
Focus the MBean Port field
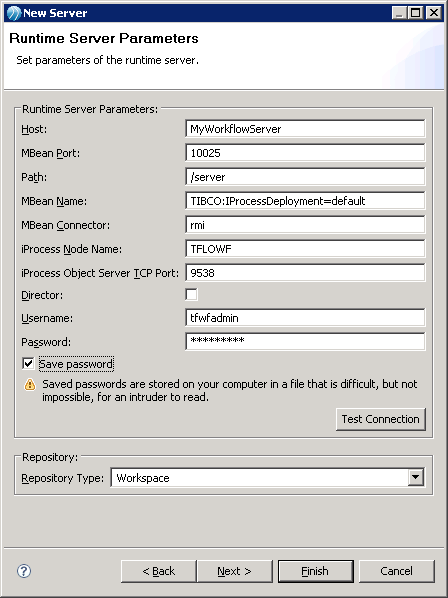click(x=305, y=153)
